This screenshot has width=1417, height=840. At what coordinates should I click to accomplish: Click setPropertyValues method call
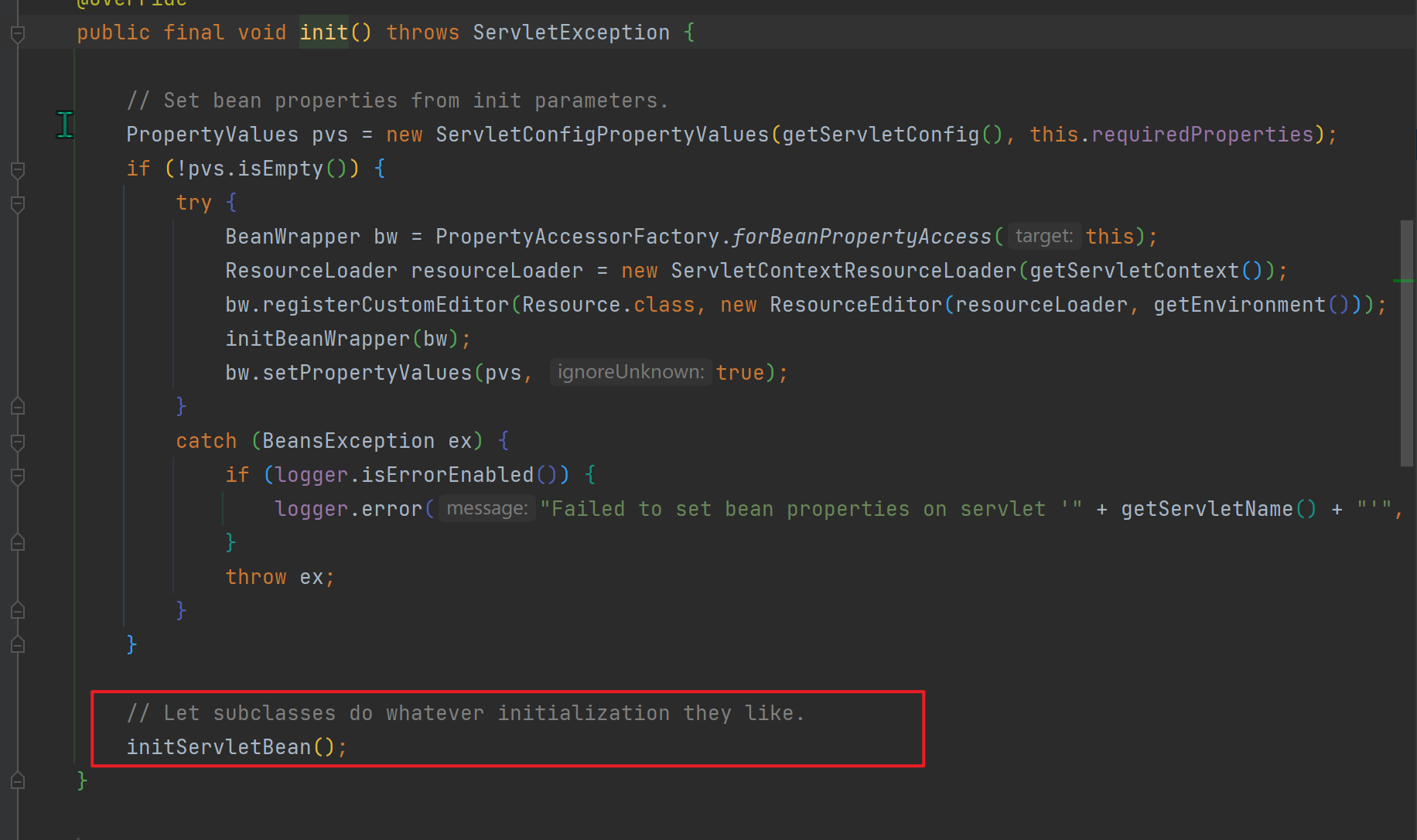[x=367, y=373]
